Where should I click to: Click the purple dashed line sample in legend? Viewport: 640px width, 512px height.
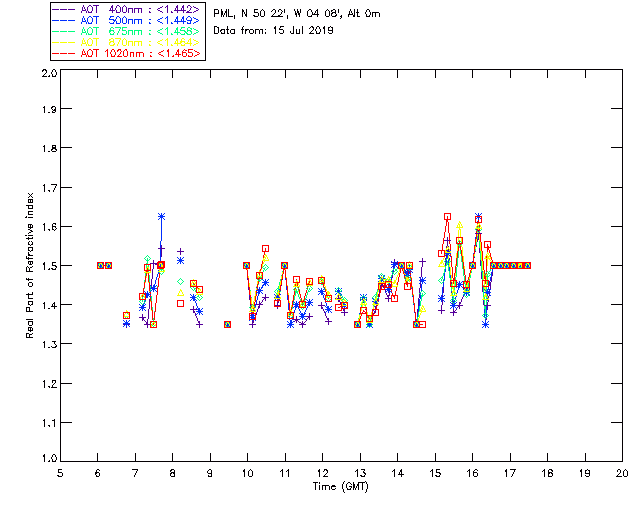pos(64,9)
